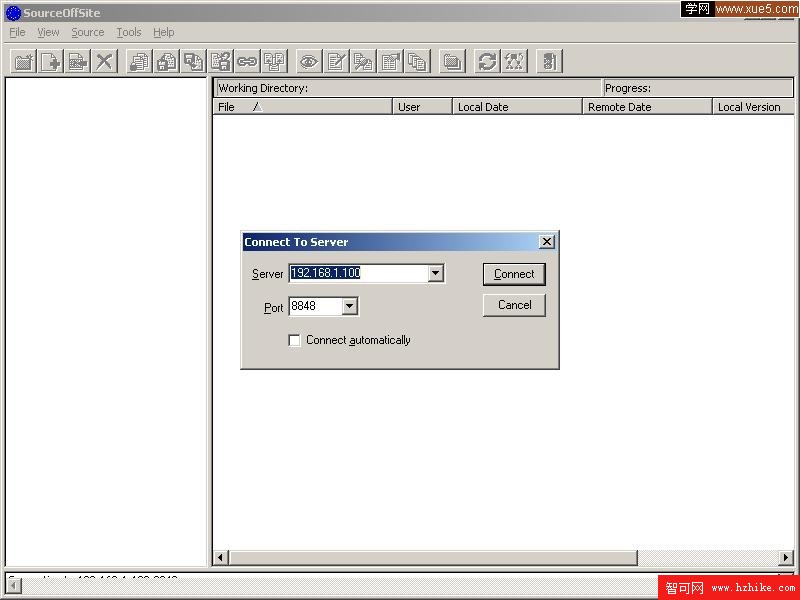Click the Check Out padlock icon
Image resolution: width=800 pixels, height=600 pixels.
tap(166, 62)
